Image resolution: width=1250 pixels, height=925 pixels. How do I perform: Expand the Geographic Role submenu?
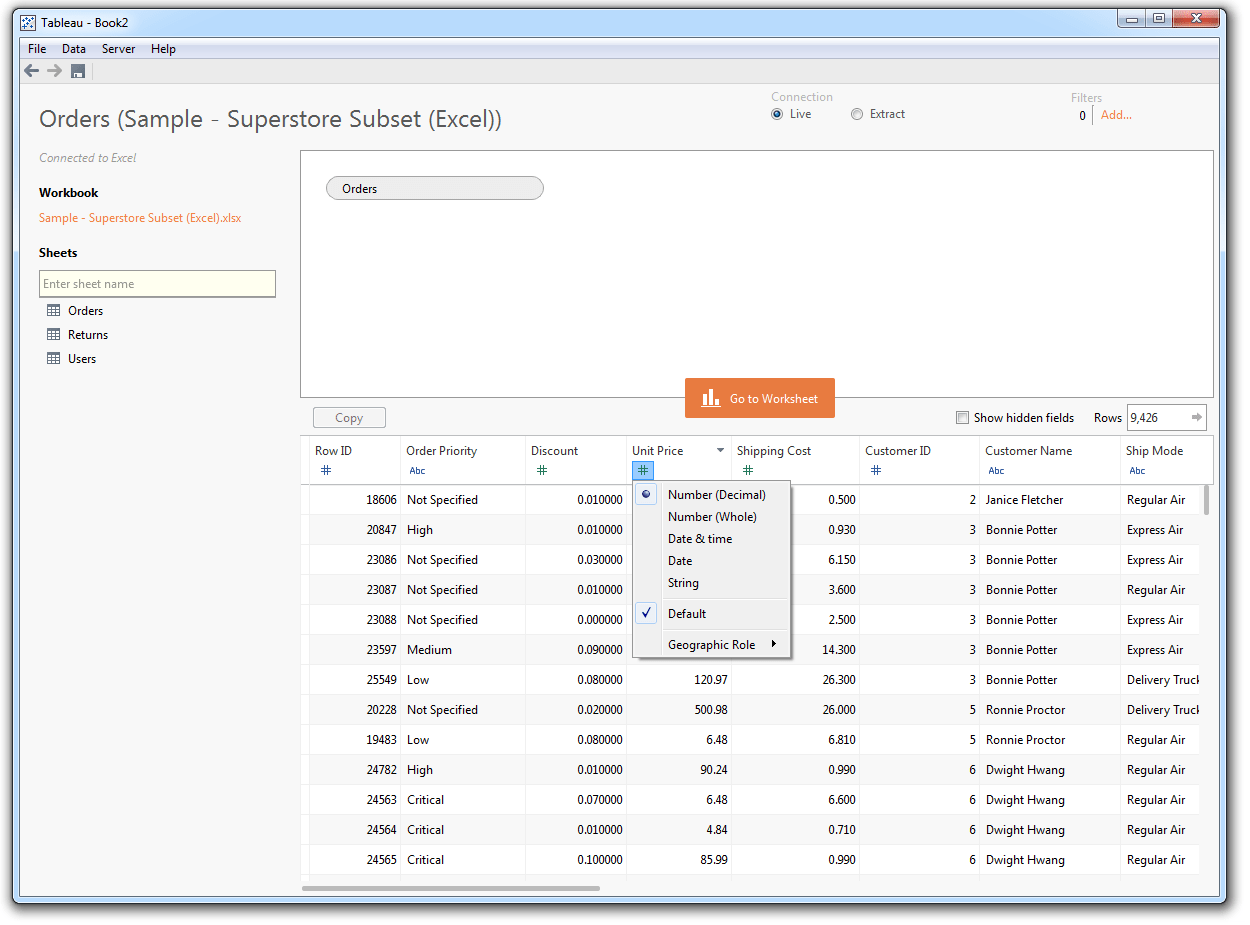pyautogui.click(x=711, y=644)
